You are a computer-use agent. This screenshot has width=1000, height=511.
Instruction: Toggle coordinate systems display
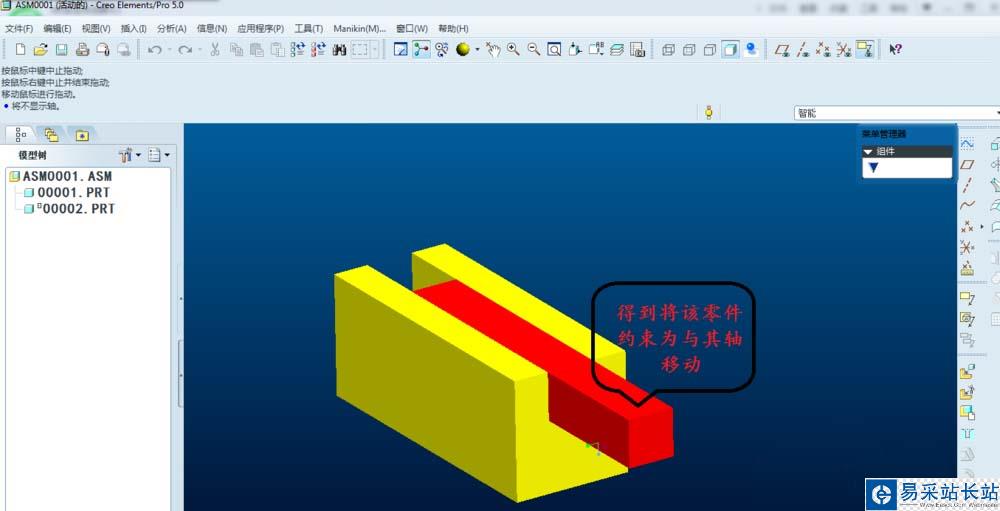tap(844, 49)
